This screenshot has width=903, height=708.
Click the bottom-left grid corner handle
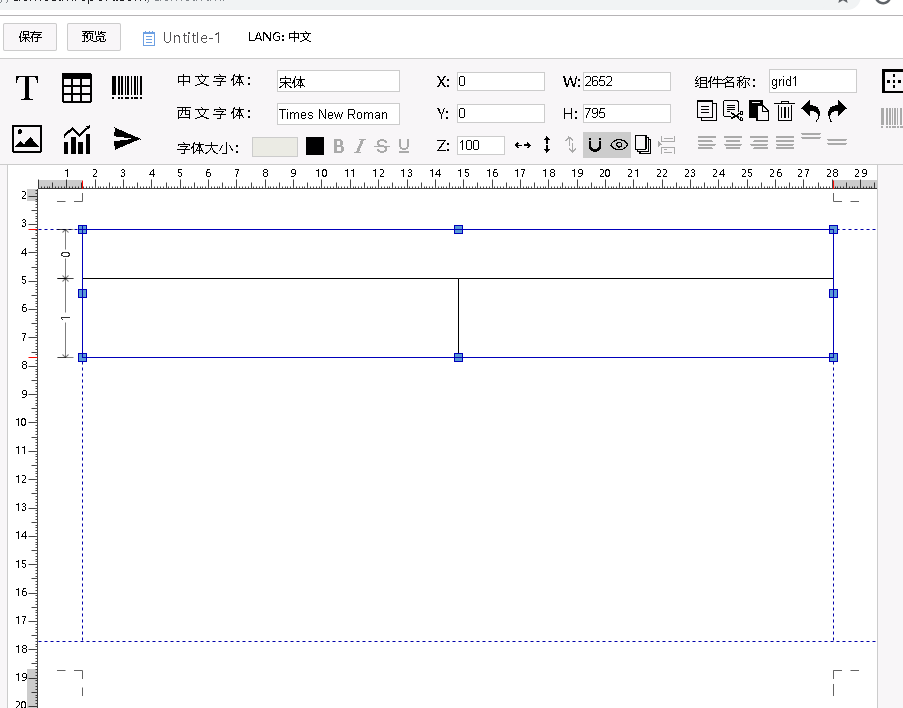point(82,358)
